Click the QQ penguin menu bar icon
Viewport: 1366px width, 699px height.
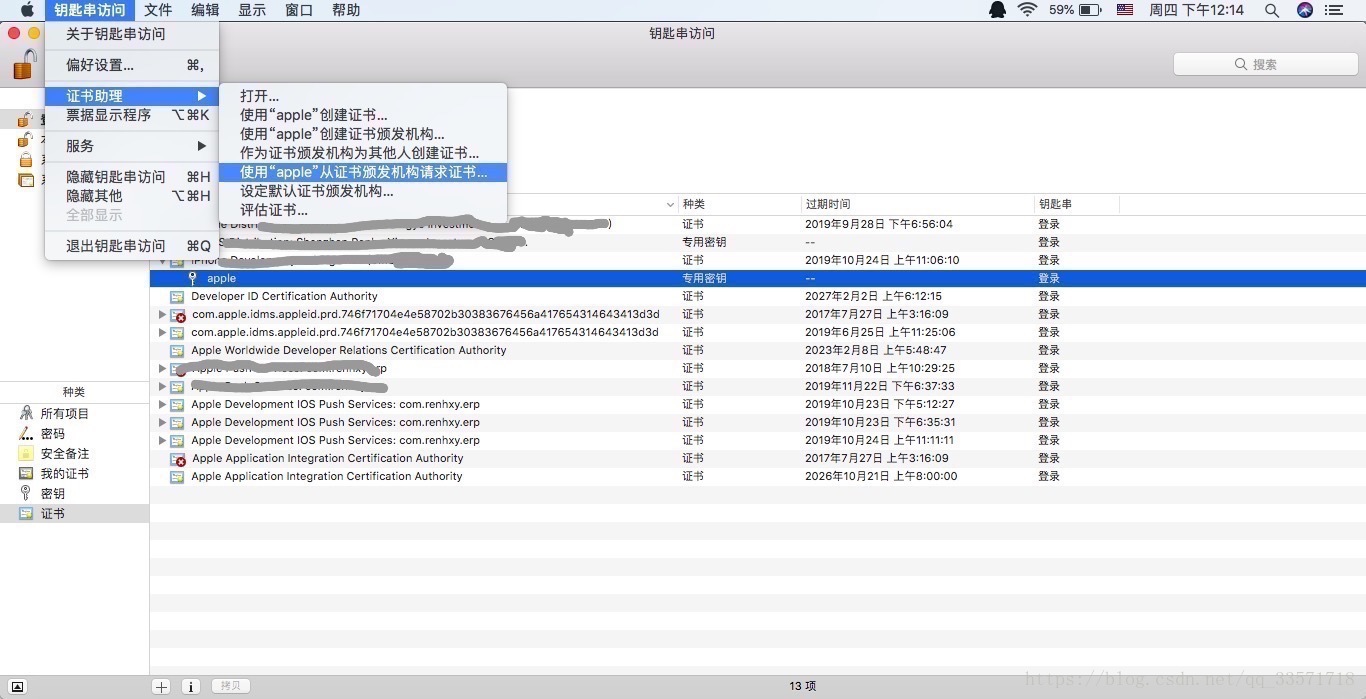pyautogui.click(x=997, y=10)
